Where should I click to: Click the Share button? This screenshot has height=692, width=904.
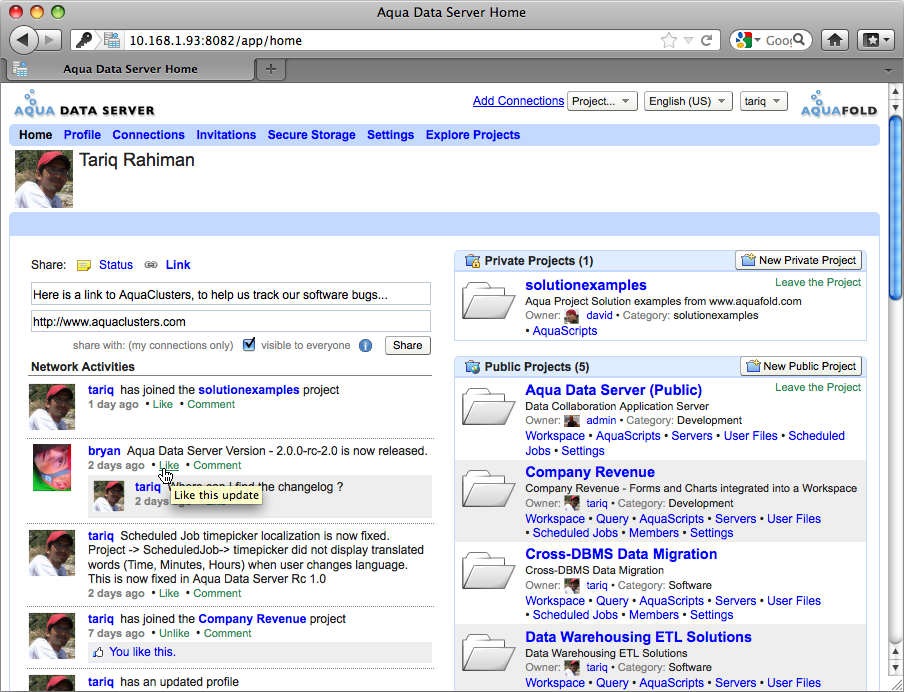[x=408, y=345]
